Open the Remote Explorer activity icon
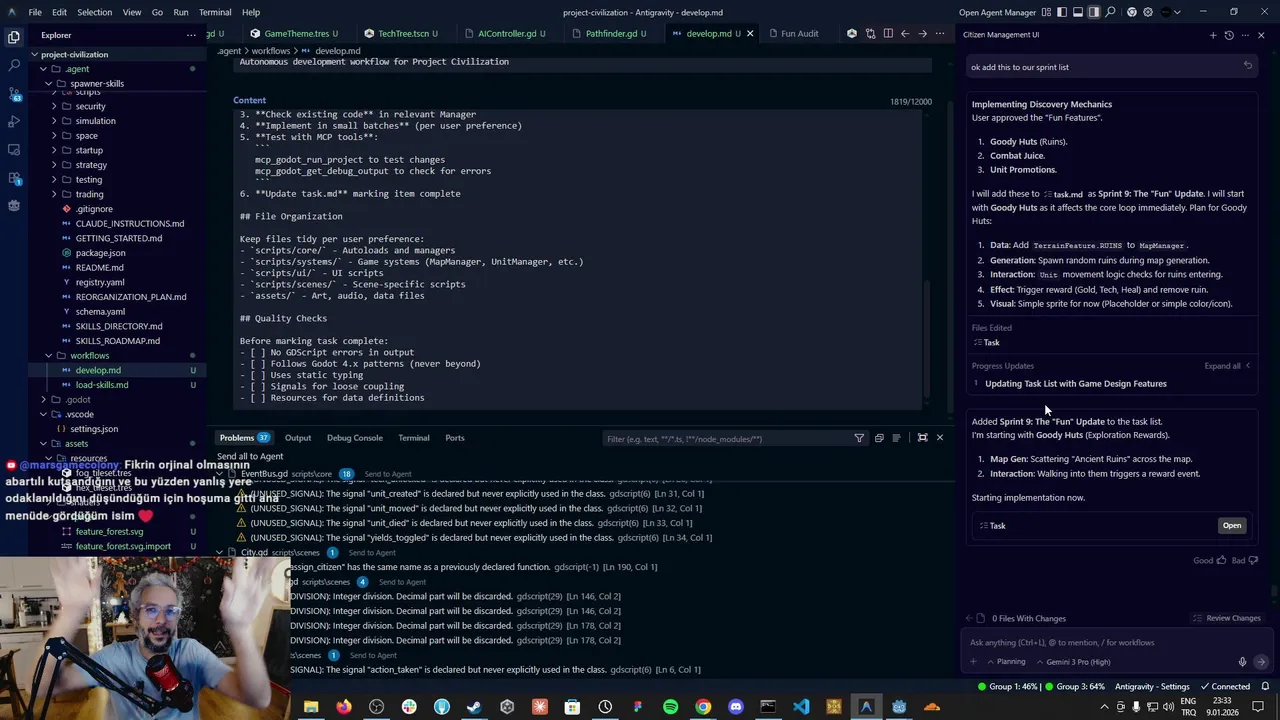Viewport: 1280px width, 720px height. coord(14,149)
